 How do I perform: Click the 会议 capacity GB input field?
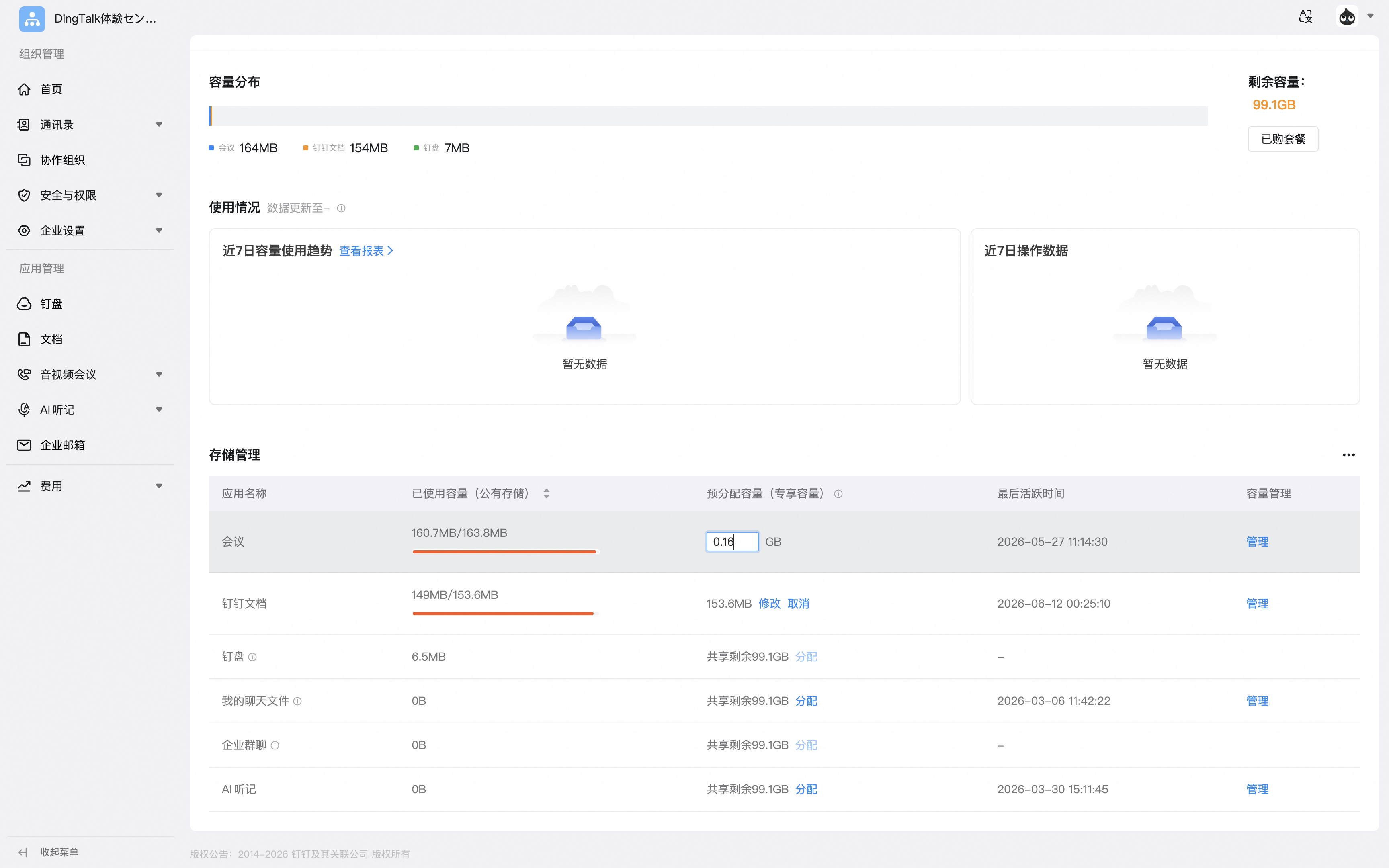coord(732,541)
